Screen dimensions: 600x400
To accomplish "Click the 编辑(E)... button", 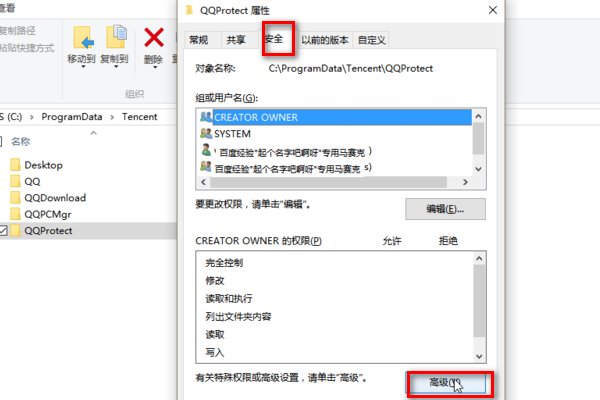I will [x=445, y=209].
